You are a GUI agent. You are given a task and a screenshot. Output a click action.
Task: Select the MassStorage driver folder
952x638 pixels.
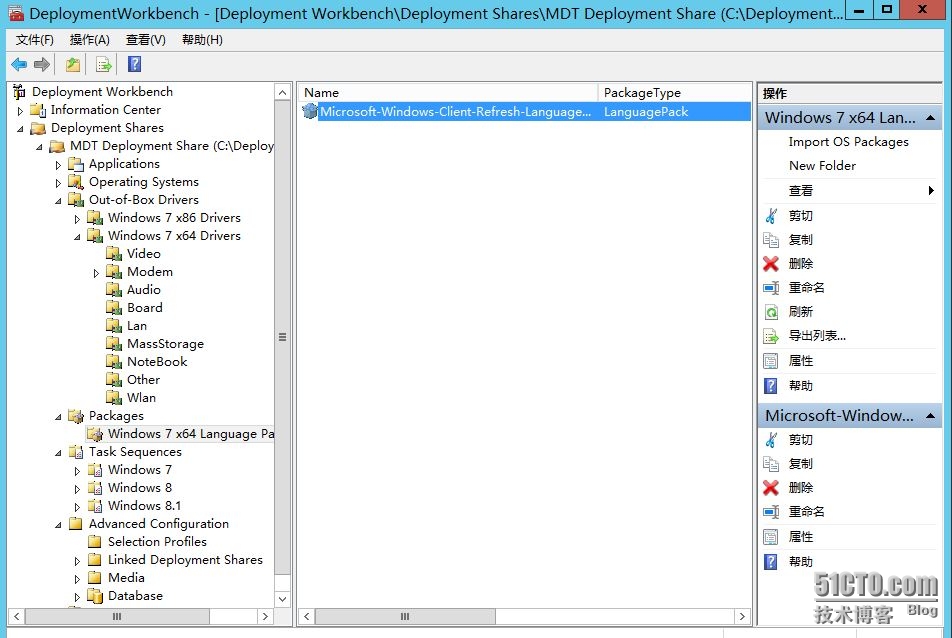pyautogui.click(x=165, y=344)
